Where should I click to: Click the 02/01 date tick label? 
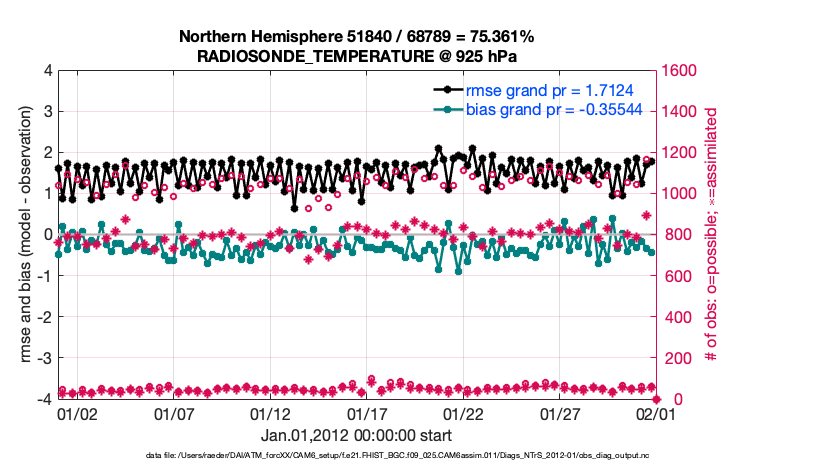(x=653, y=413)
